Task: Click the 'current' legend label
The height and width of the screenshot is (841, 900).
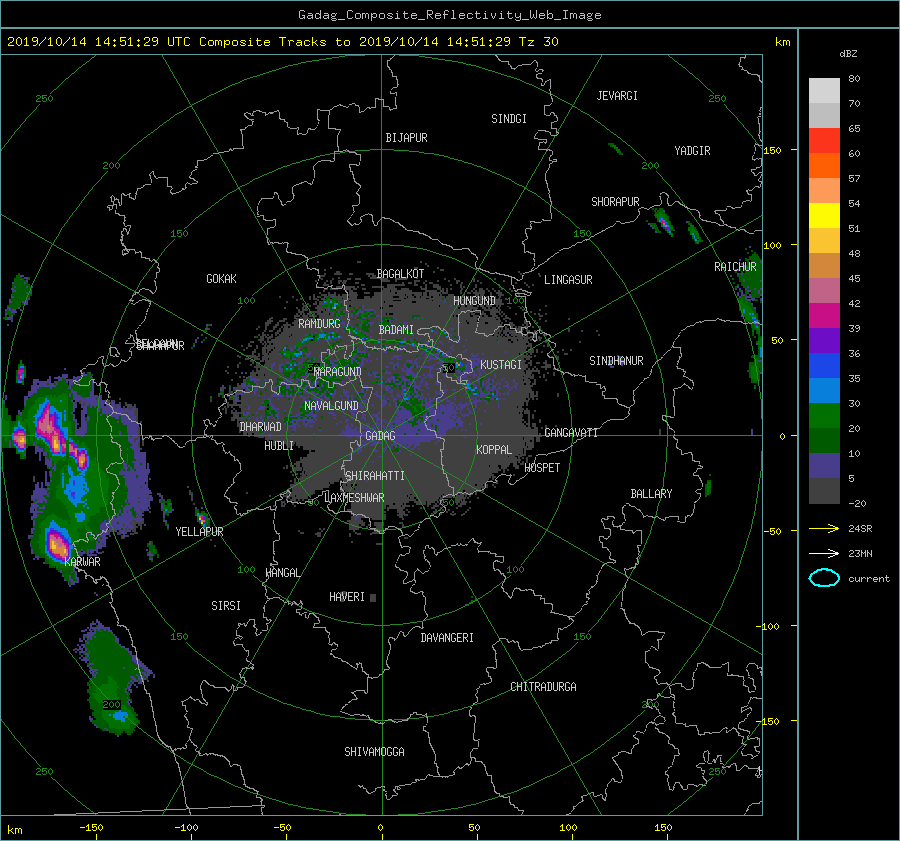Action: click(x=868, y=579)
